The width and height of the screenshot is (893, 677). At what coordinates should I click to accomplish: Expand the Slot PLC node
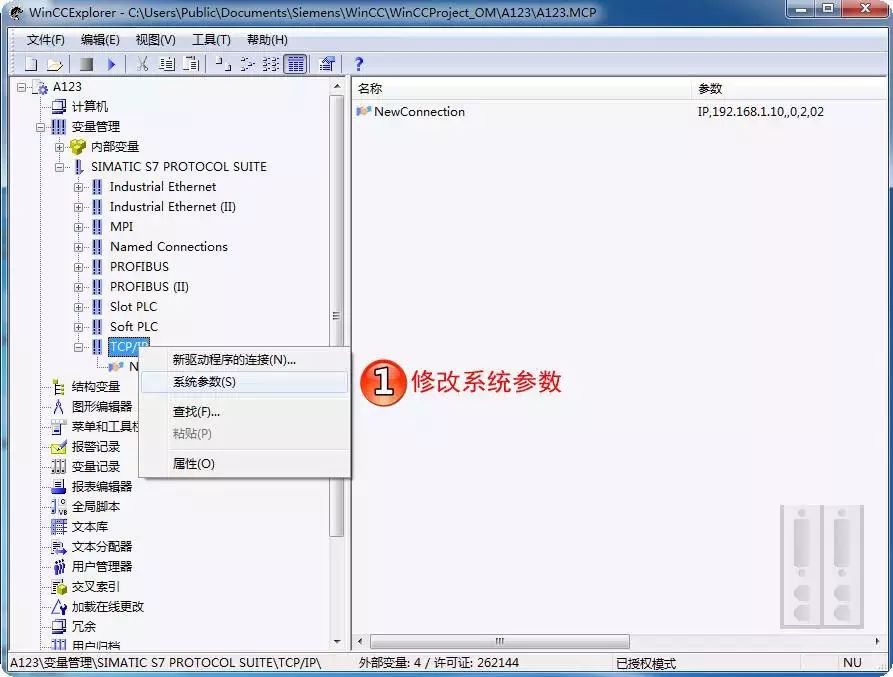pyautogui.click(x=79, y=307)
